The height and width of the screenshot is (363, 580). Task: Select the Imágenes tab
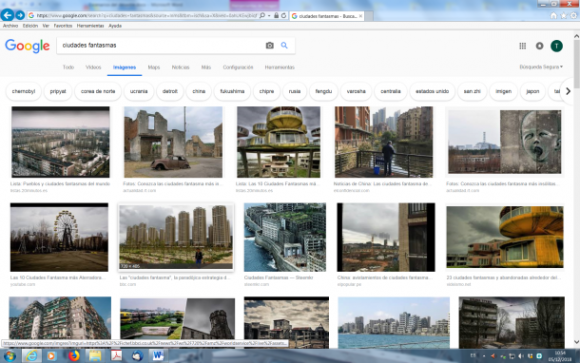click(124, 67)
